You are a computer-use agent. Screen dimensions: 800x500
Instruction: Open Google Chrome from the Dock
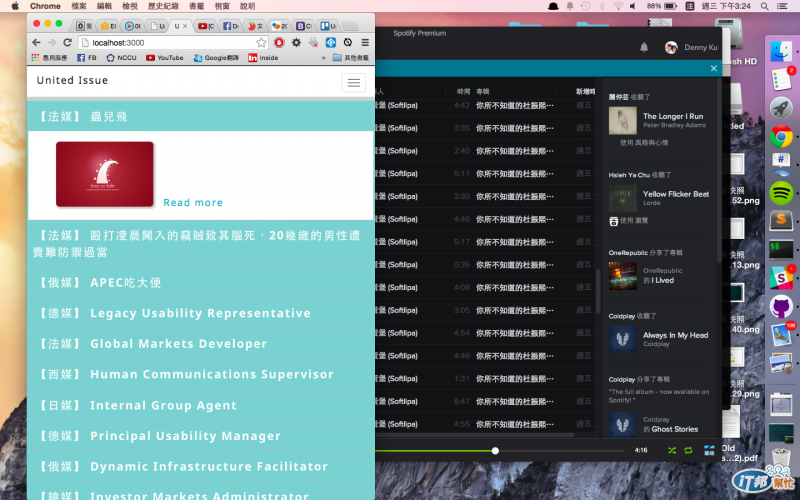[x=781, y=136]
